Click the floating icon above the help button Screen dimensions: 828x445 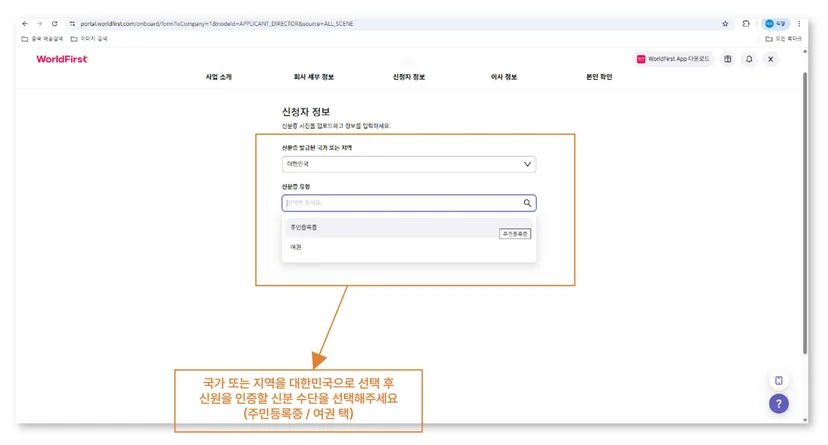tap(778, 381)
